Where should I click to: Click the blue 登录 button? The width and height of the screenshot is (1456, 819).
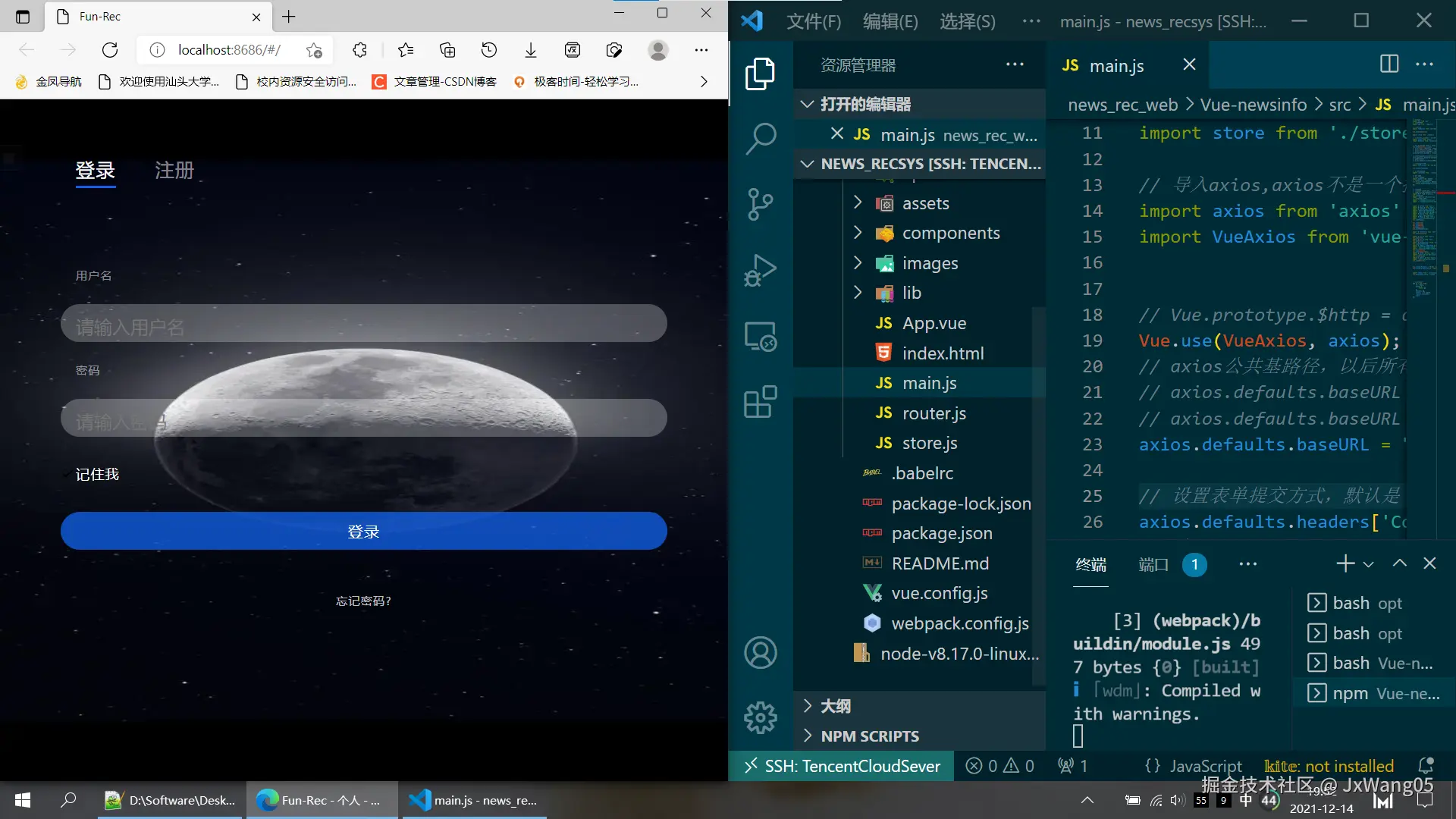[363, 531]
